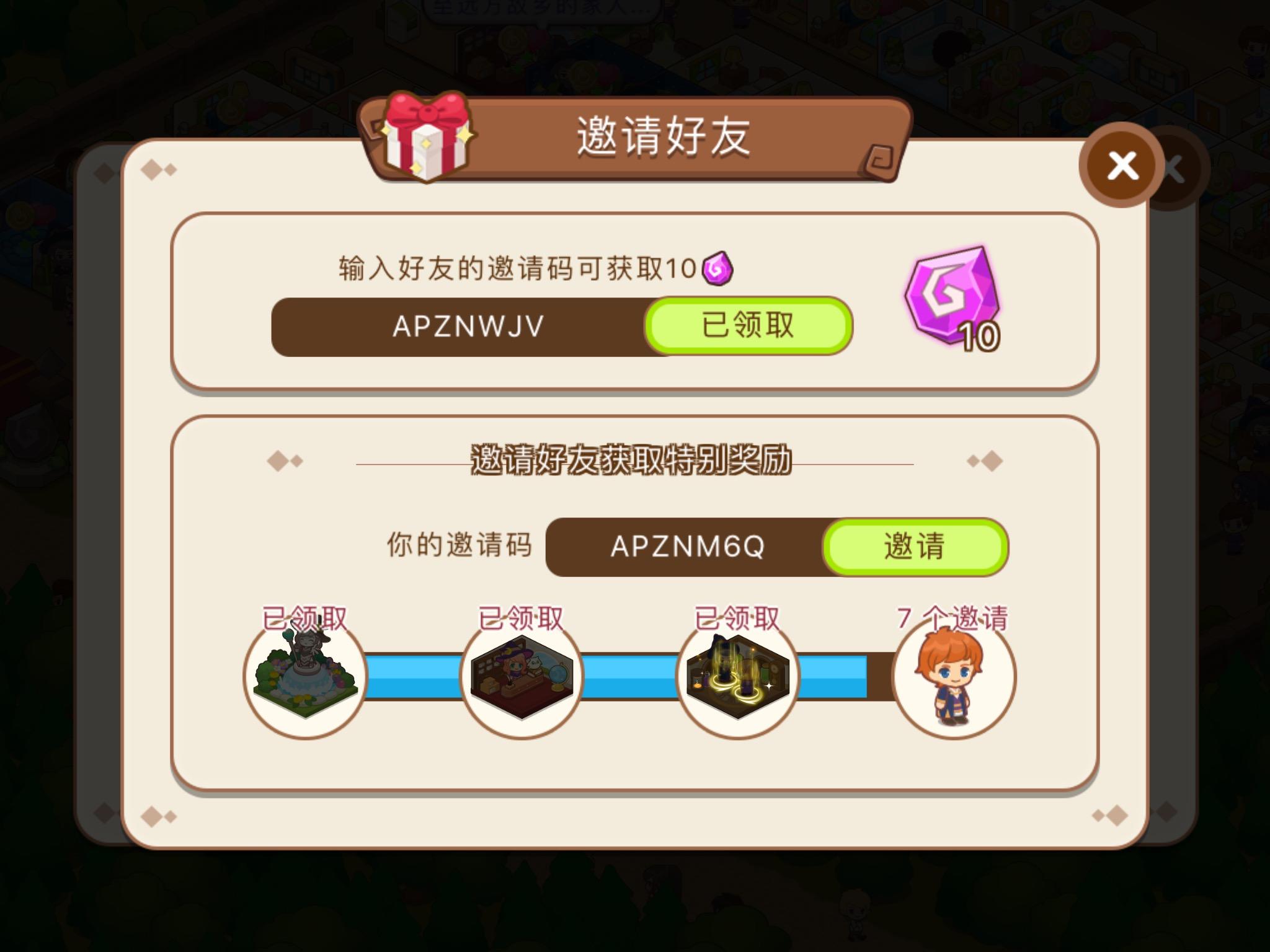The height and width of the screenshot is (952, 1270).
Task: Click the friend code field APZNWJV
Action: (468, 326)
